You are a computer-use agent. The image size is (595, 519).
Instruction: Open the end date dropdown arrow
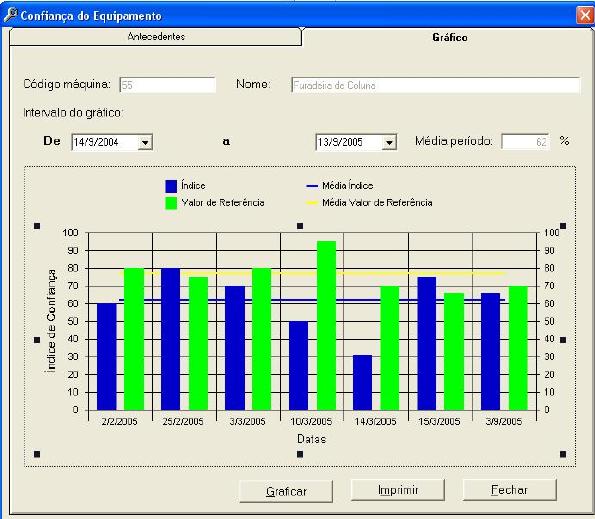pos(389,143)
